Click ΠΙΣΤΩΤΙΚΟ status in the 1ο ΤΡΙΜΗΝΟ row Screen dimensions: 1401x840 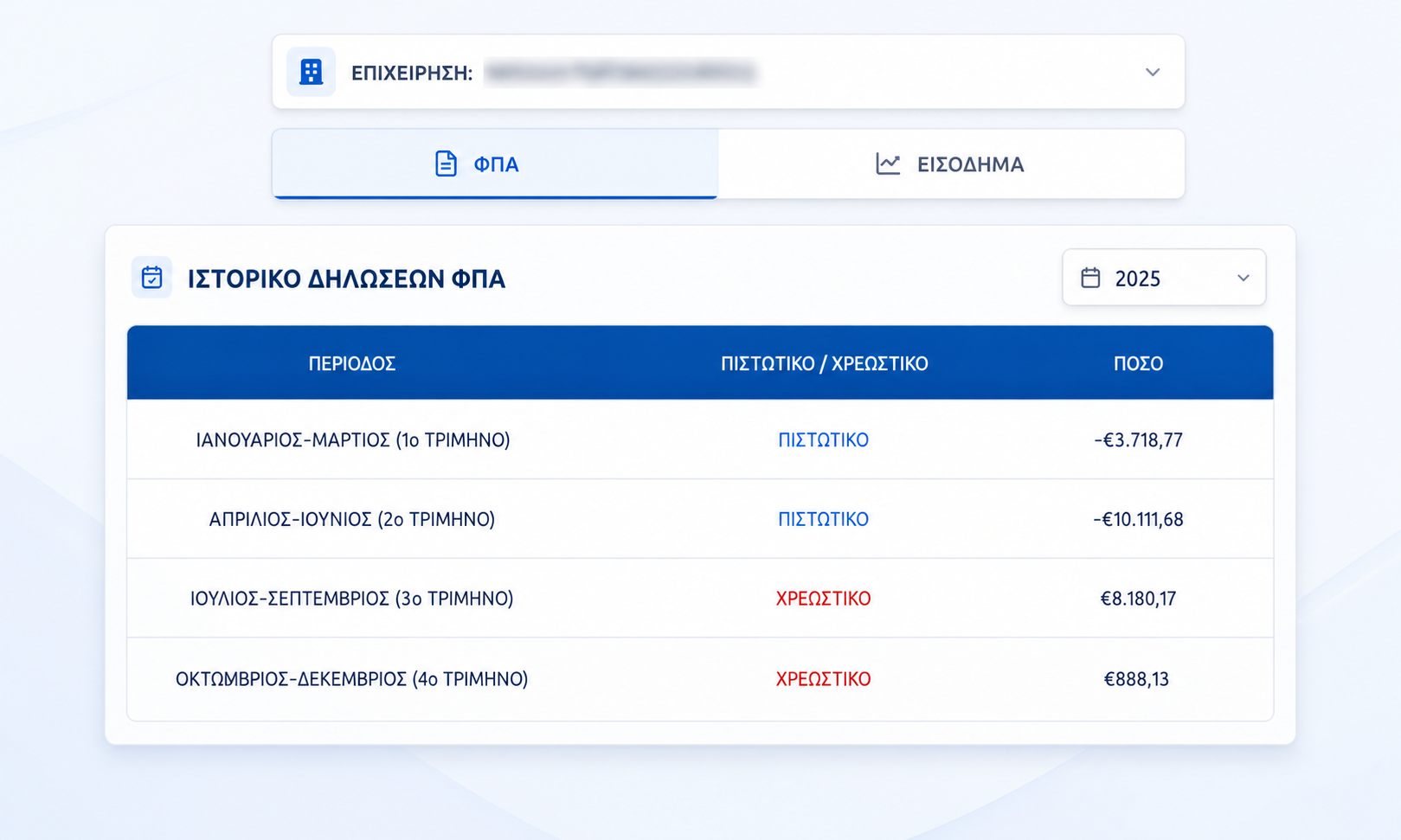pyautogui.click(x=823, y=439)
